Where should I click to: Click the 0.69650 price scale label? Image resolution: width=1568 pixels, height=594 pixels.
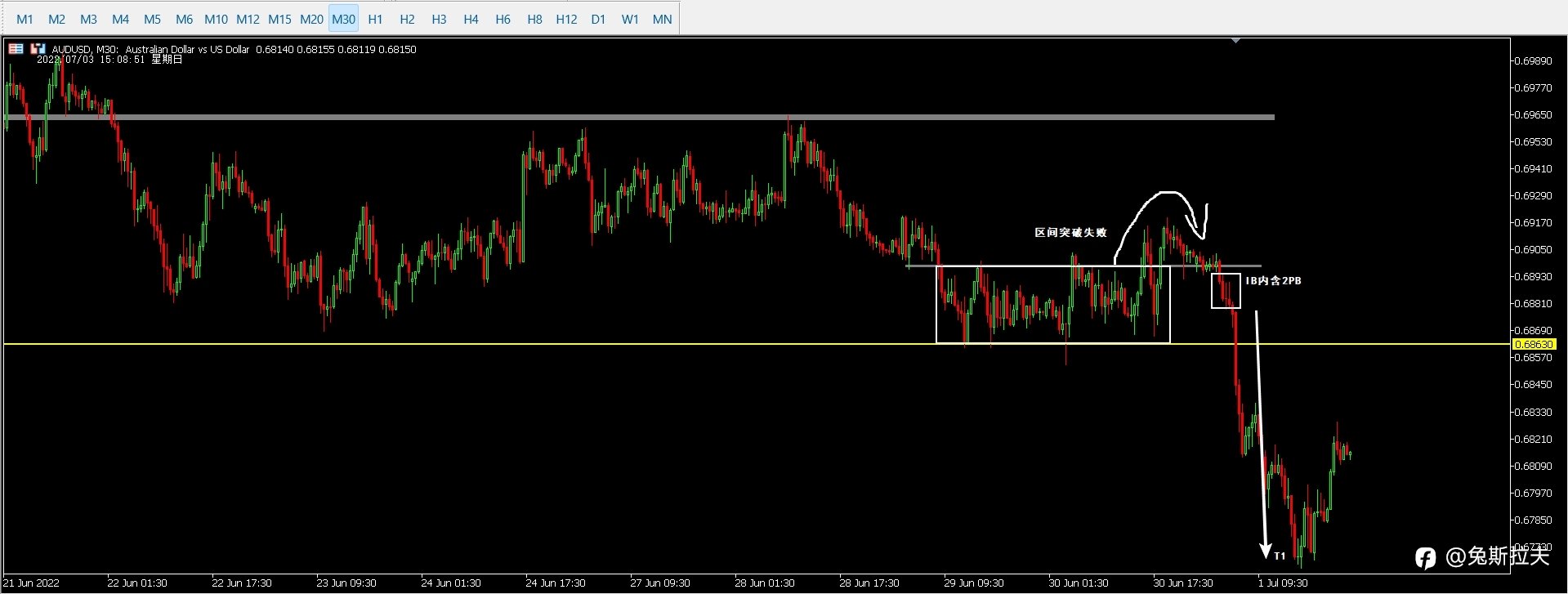click(1532, 115)
